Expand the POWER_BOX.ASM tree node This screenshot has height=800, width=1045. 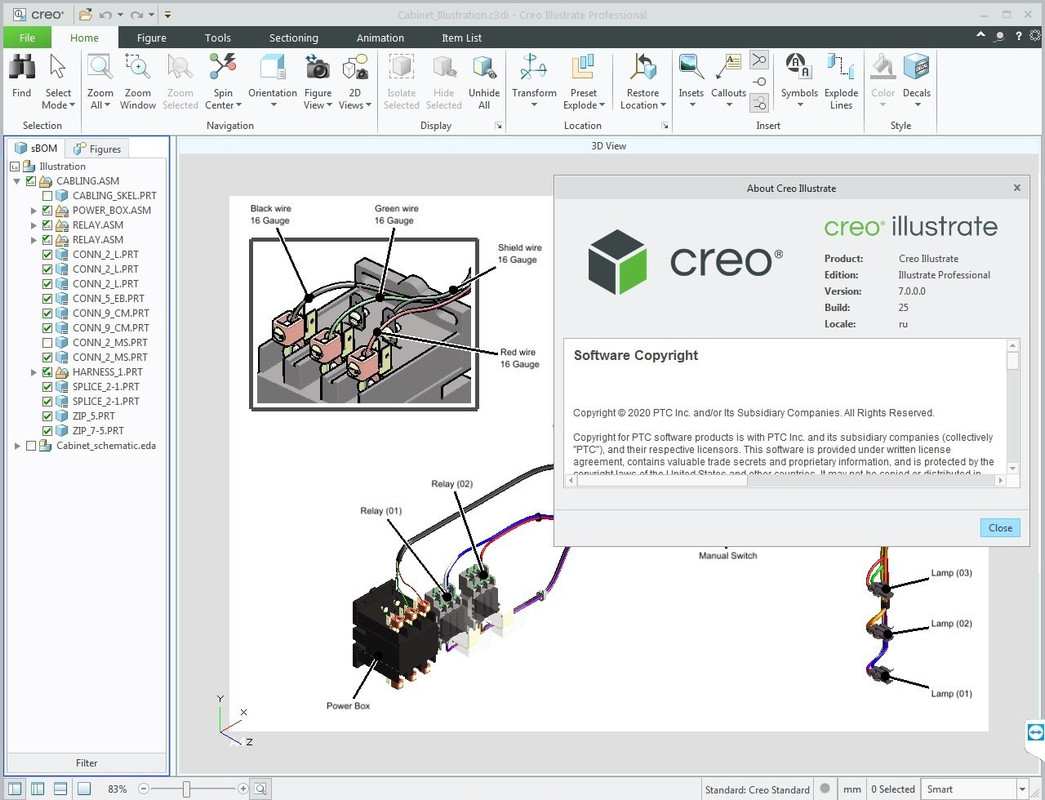pos(33,210)
